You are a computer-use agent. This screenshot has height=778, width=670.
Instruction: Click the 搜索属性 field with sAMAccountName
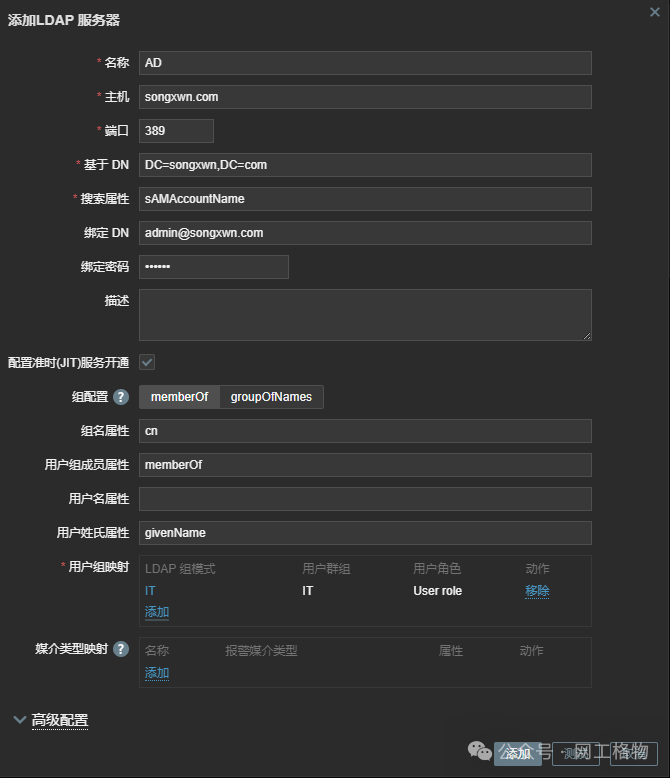coord(365,199)
